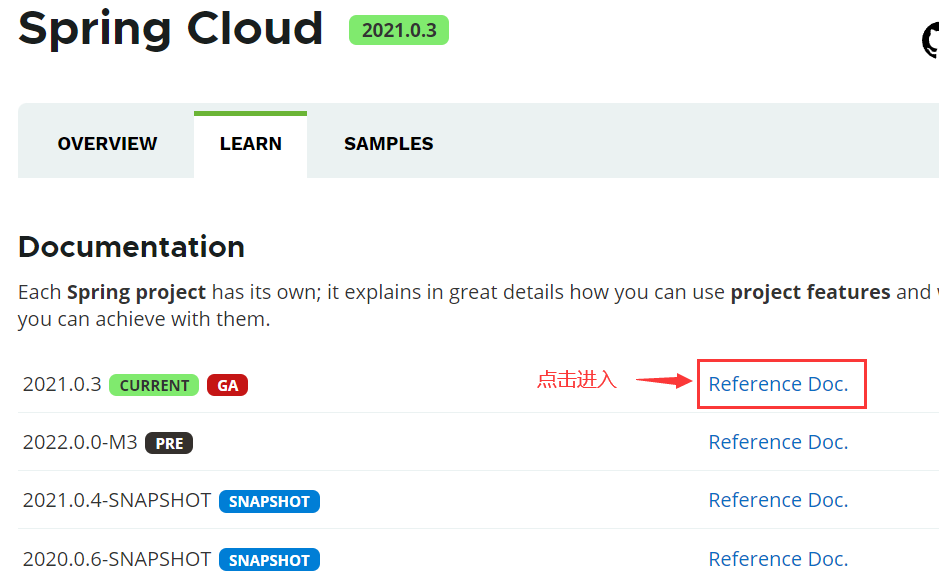Open Reference Doc for 2022.0.0-M3

point(778,442)
